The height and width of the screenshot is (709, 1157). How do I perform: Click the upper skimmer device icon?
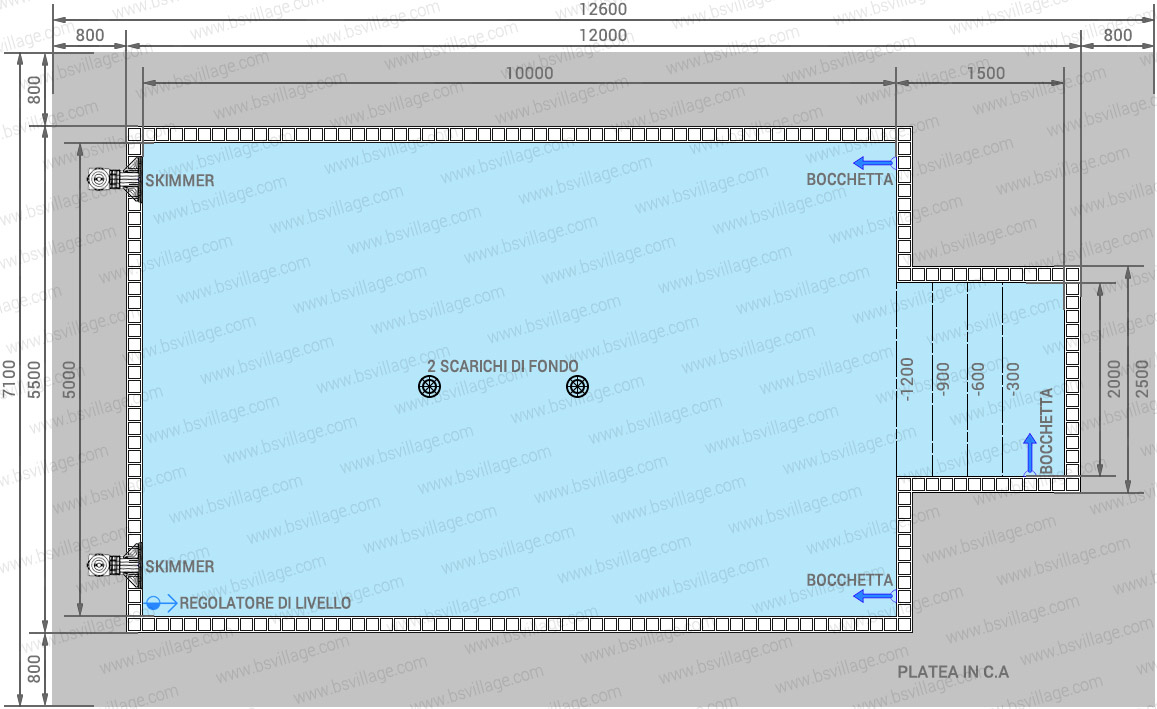113,180
